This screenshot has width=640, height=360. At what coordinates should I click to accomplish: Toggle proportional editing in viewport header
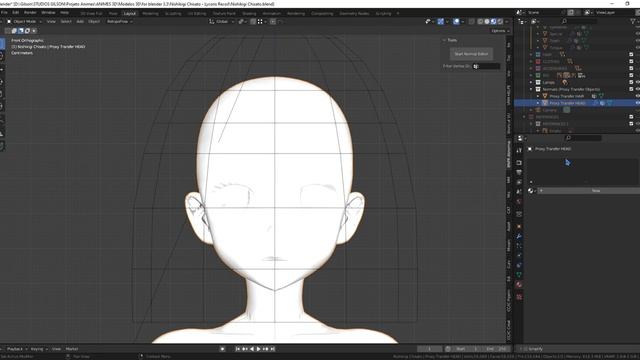click(x=273, y=21)
